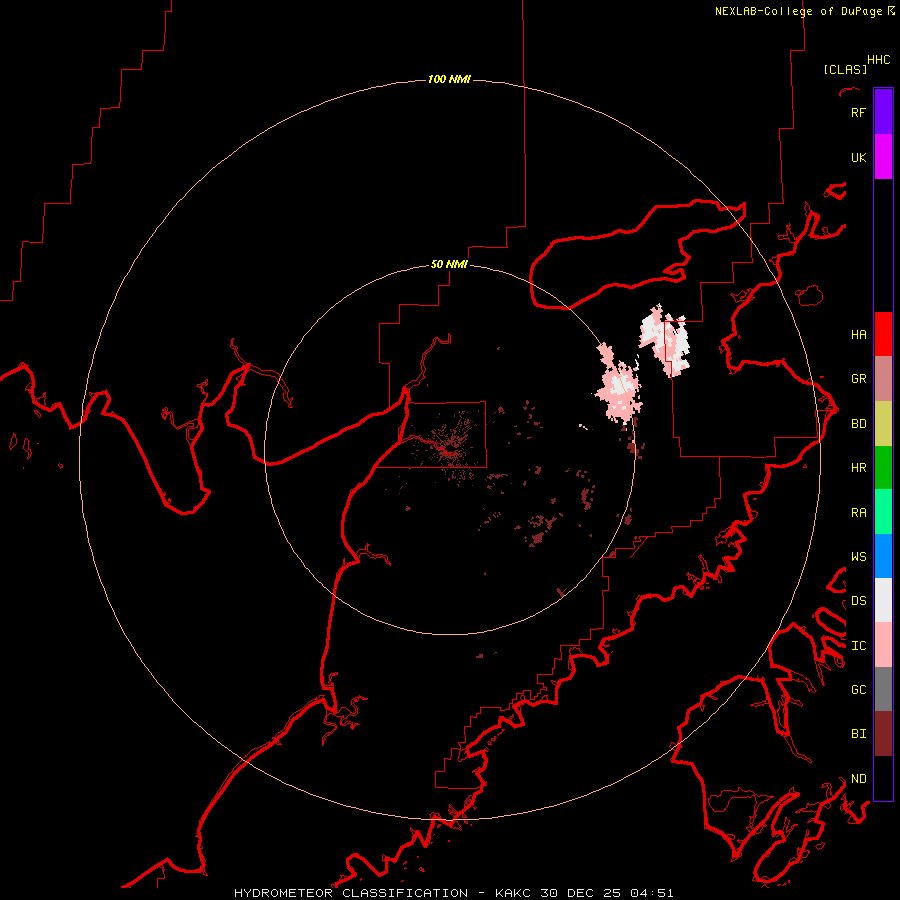
Task: Click the DS legend label
Action: (858, 600)
